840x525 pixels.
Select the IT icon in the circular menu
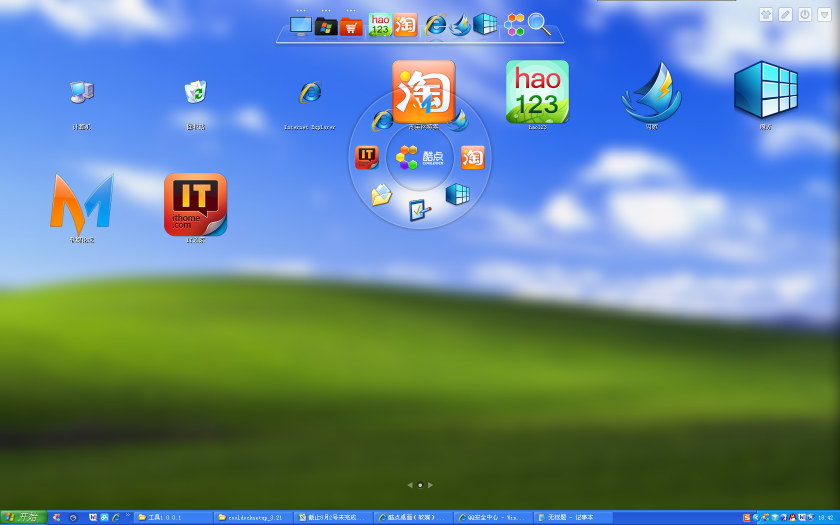click(x=367, y=158)
